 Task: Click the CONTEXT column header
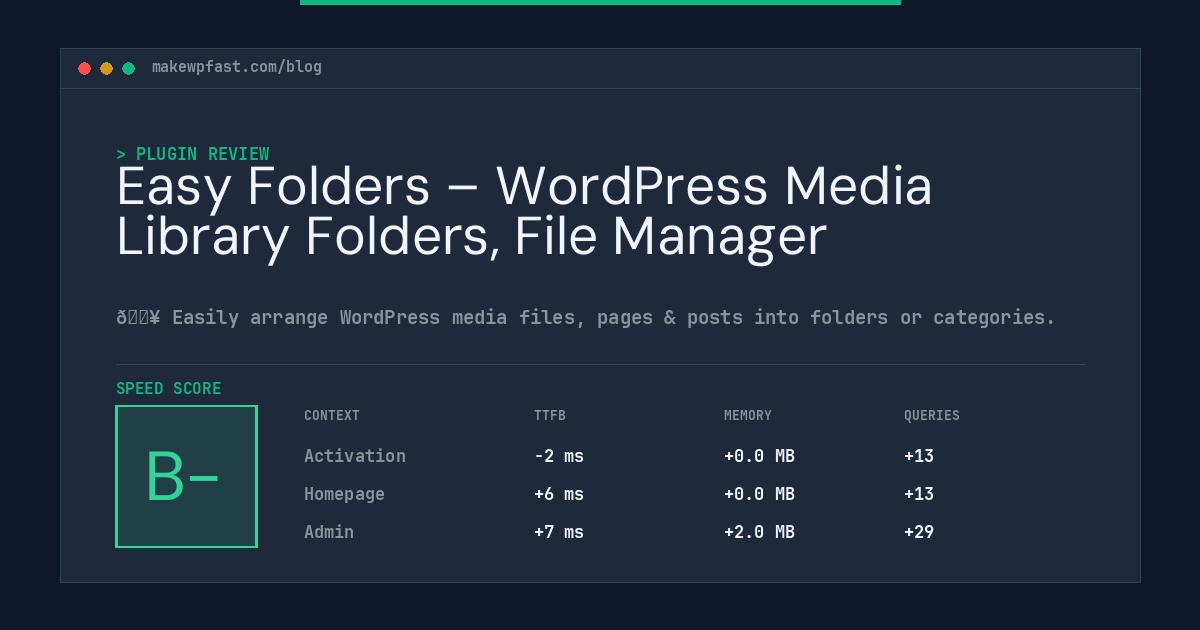point(332,416)
